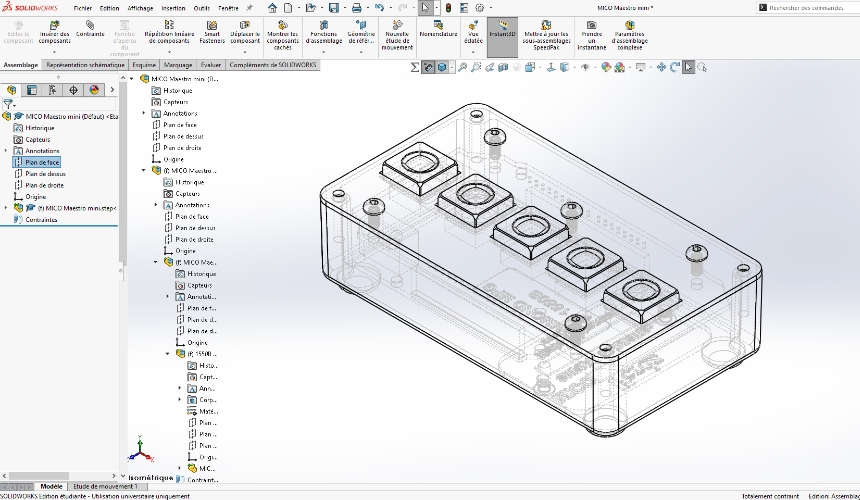This screenshot has width=860, height=500.
Task: Start a Nouvelle étude de mouvement
Action: (x=397, y=36)
